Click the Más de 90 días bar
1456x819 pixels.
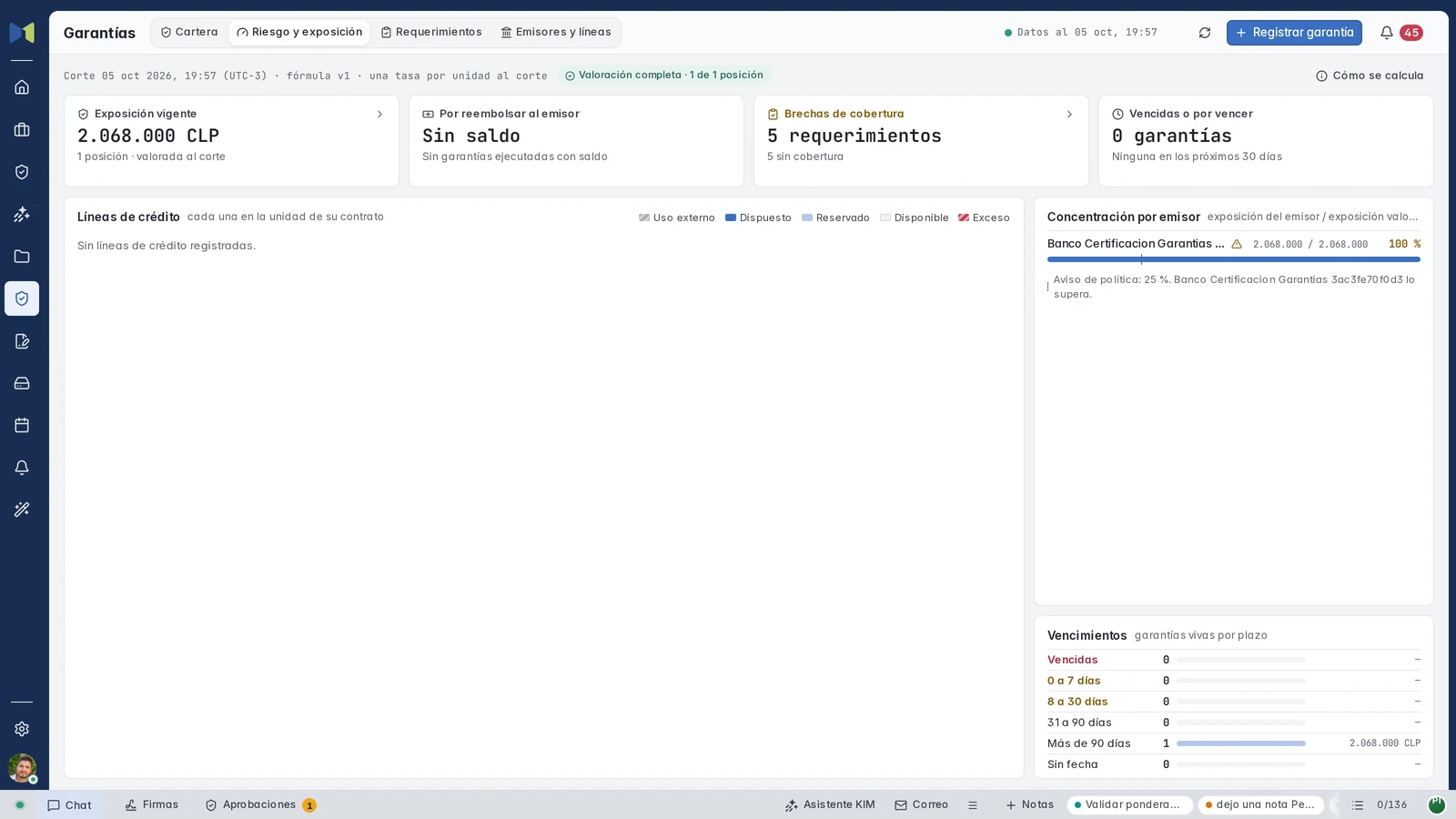point(1241,743)
